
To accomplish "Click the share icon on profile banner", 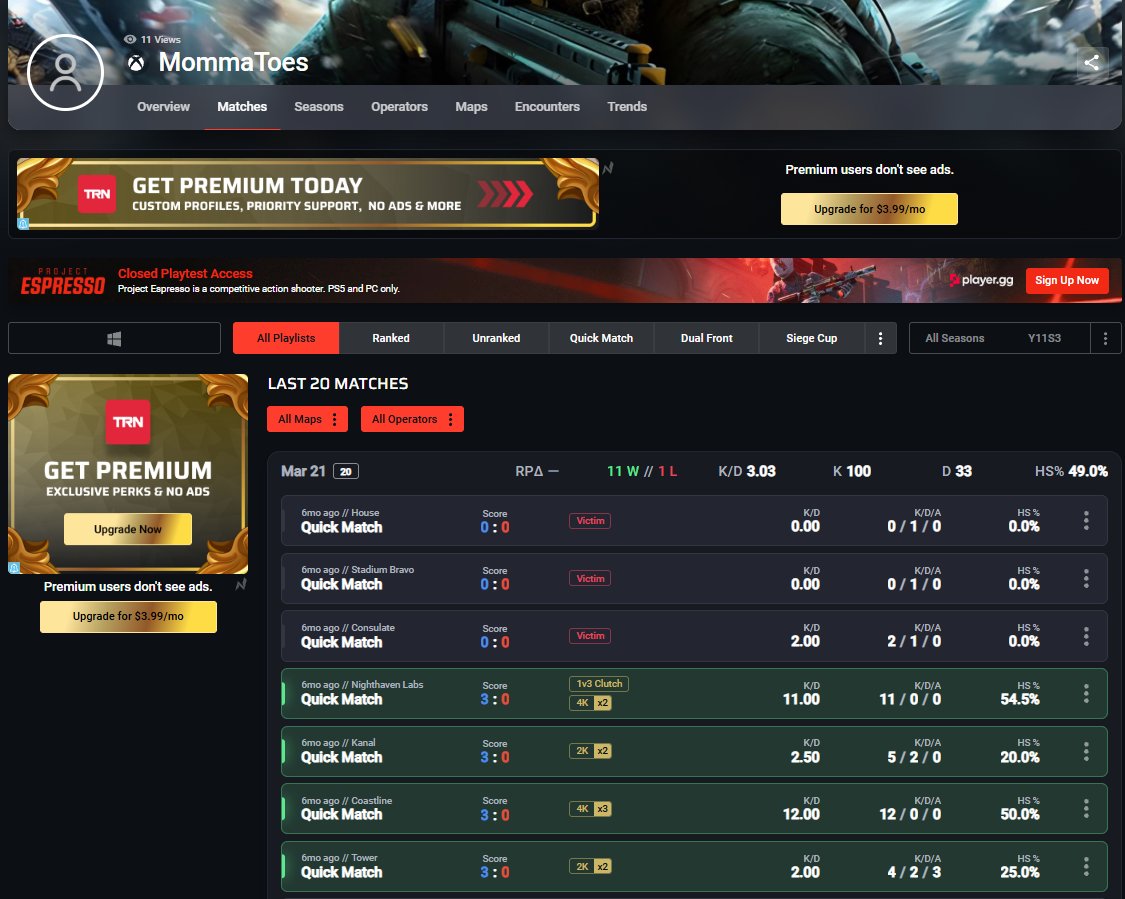I will point(1091,62).
